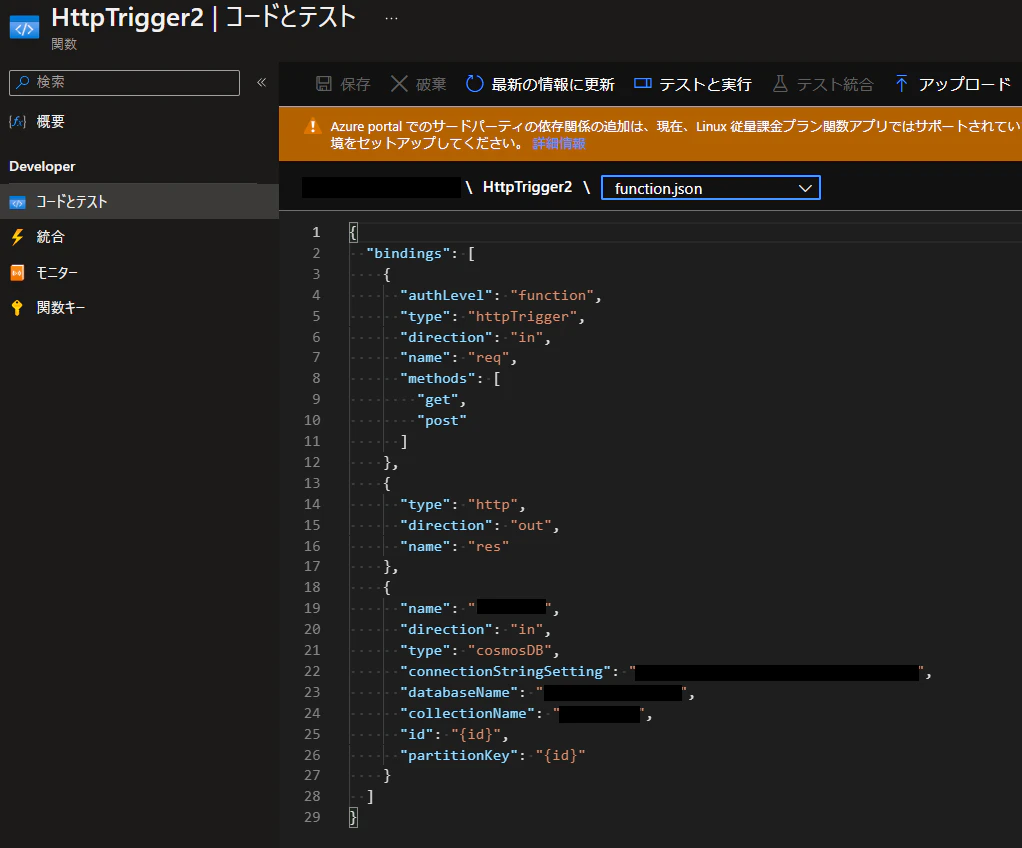
Task: Click "out" value on line 15
Action: click(531, 525)
